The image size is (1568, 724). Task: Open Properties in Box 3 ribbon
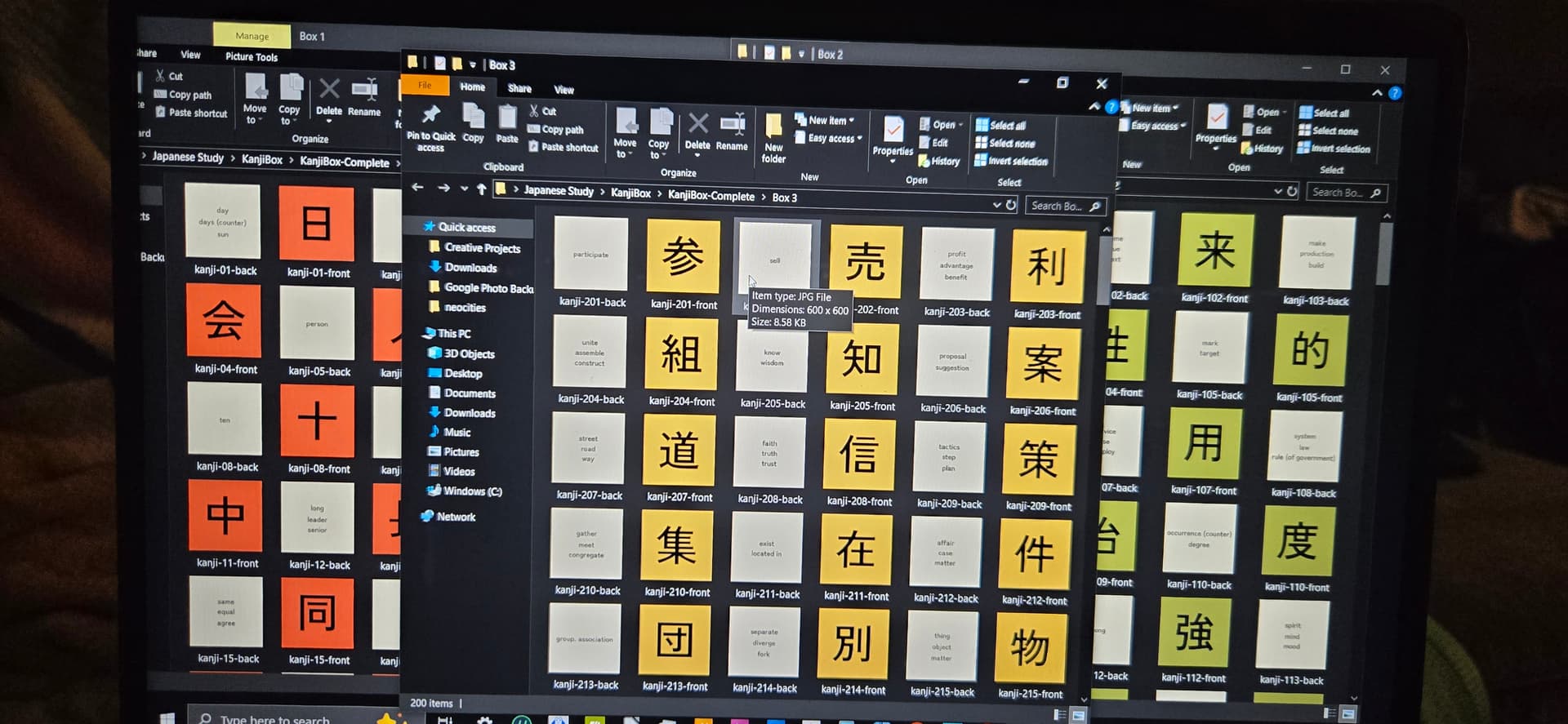(893, 134)
